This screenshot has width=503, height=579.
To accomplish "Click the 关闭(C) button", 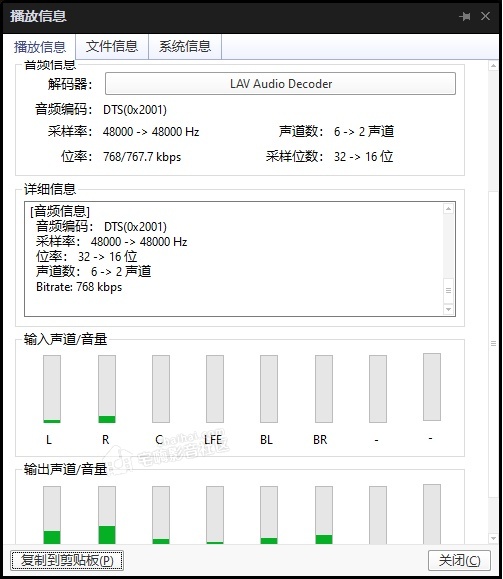I will click(459, 561).
